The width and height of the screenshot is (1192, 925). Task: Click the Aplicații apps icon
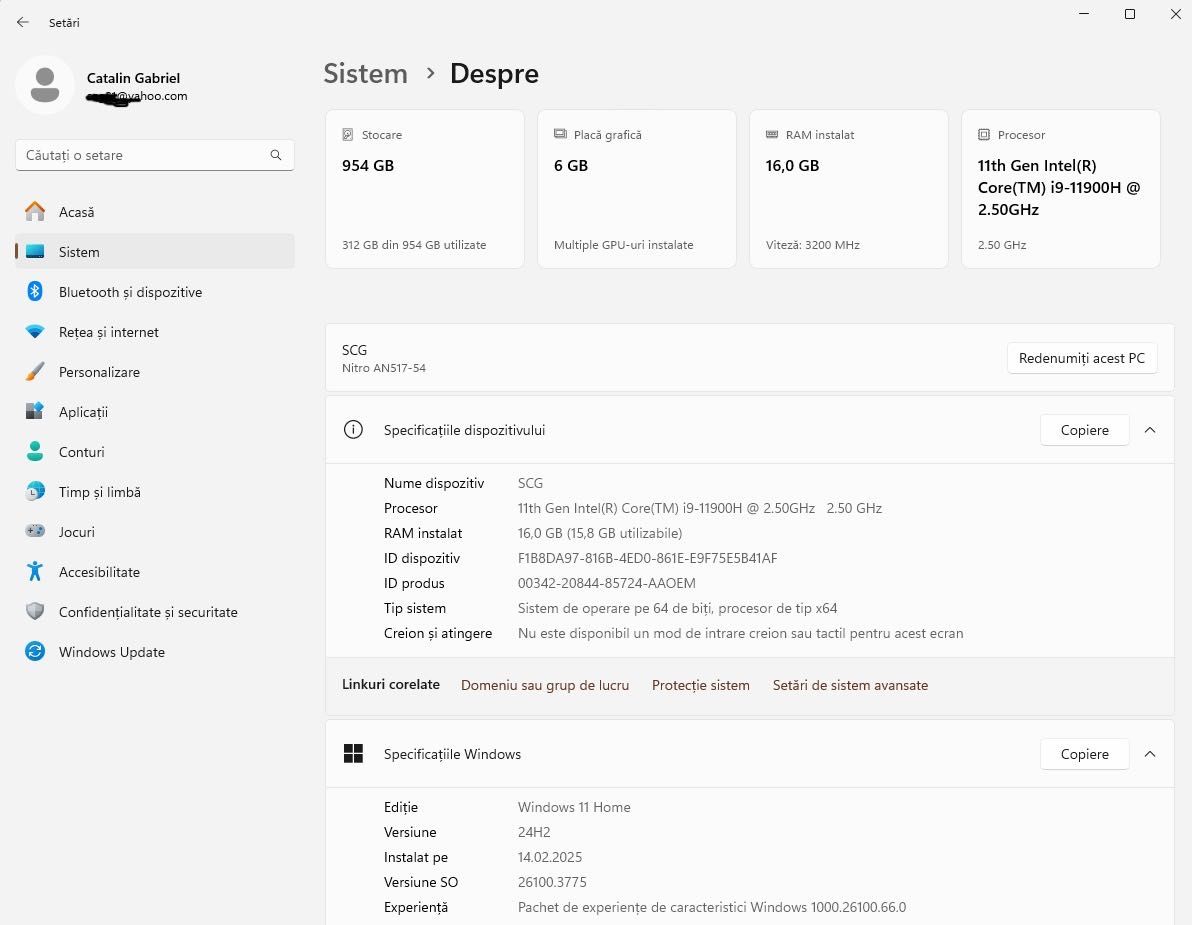point(35,411)
